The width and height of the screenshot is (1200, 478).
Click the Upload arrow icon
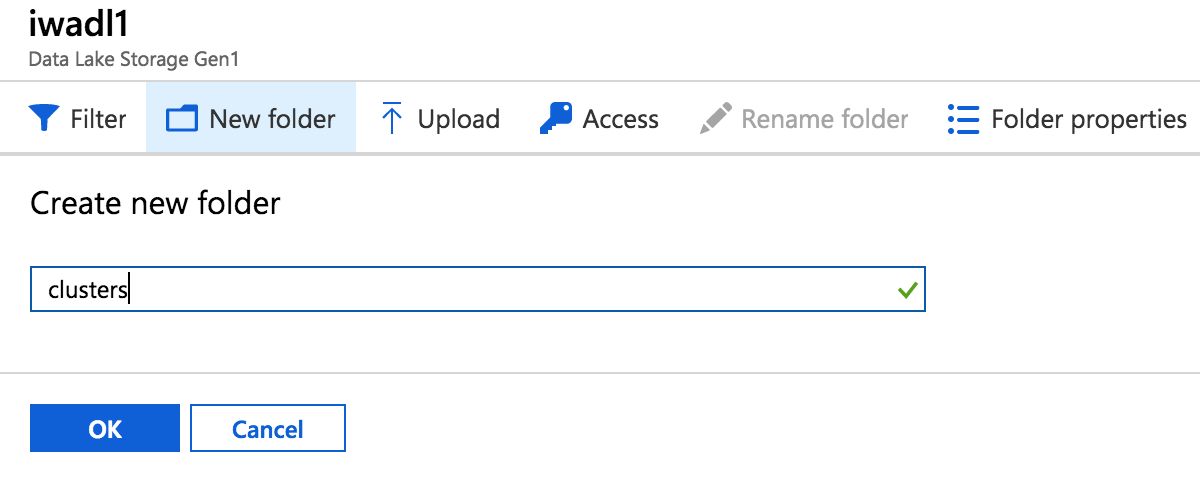(x=392, y=119)
